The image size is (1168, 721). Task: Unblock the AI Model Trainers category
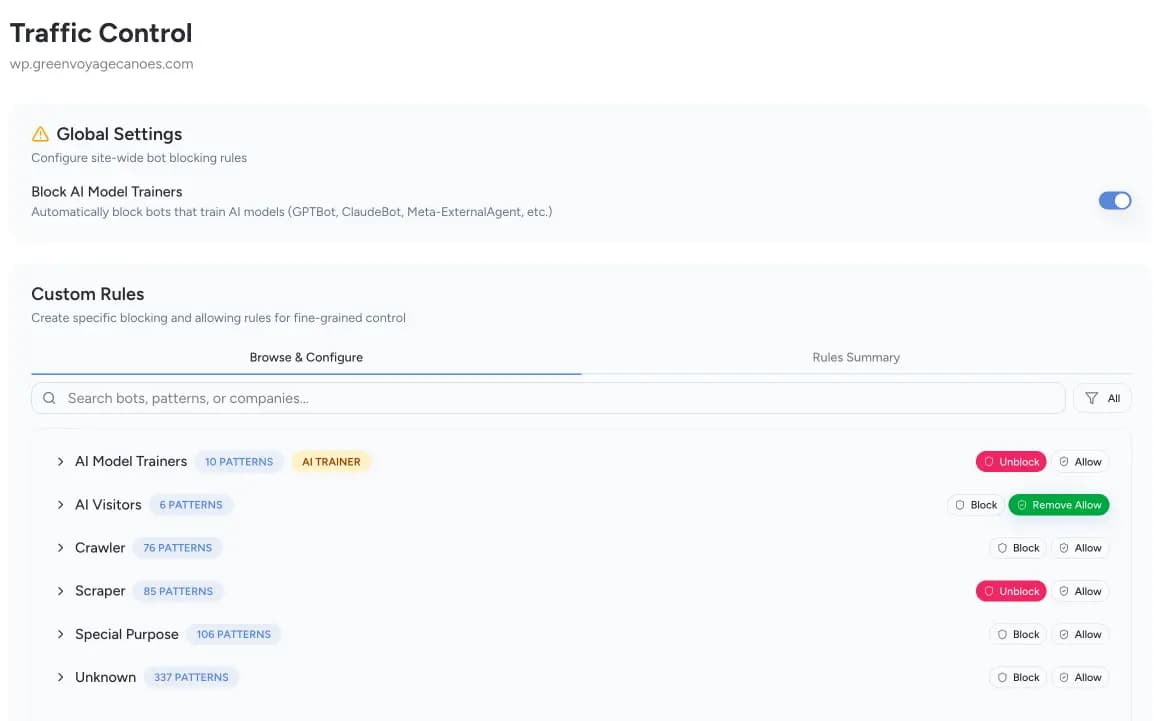[1010, 461]
